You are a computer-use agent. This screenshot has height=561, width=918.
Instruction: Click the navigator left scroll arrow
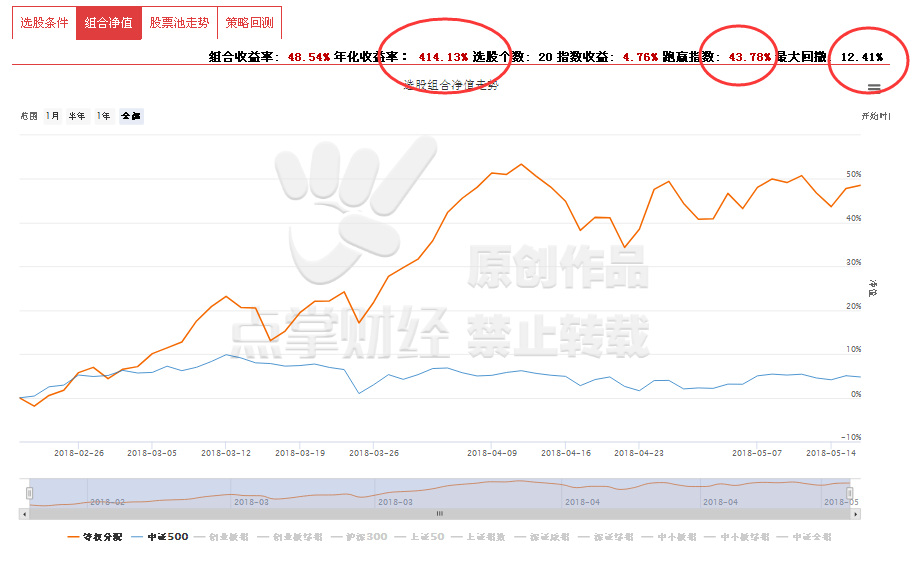[x=24, y=514]
